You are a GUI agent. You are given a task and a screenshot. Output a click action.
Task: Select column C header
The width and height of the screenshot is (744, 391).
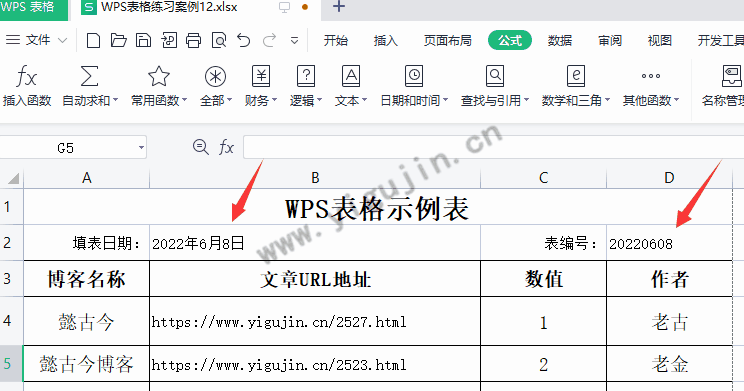tap(543, 178)
